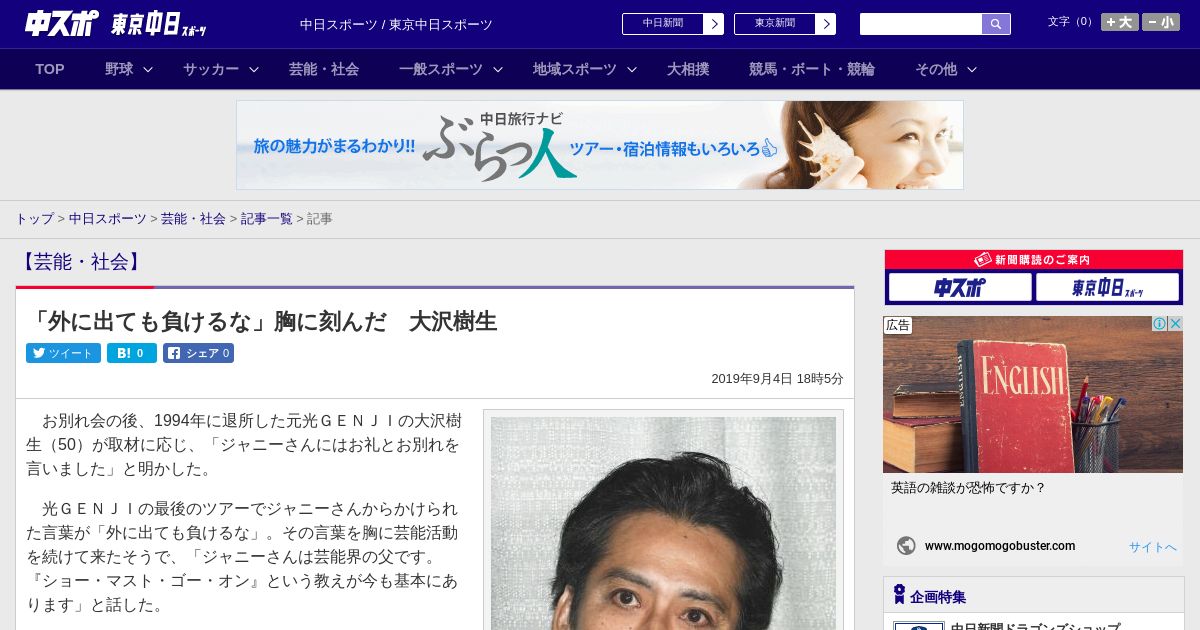Click the globe icon beside www.mogomogobuster.com
Screen dimensions: 1200x630
click(x=906, y=546)
